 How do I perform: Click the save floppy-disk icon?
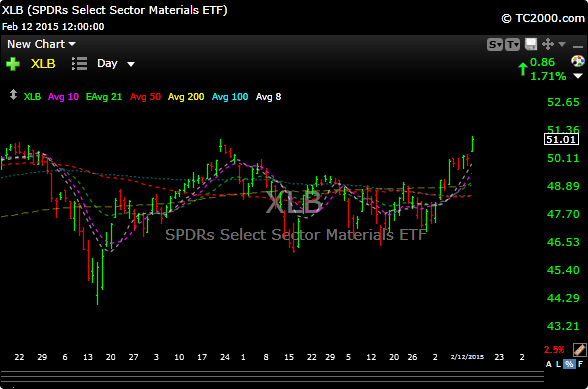[x=531, y=44]
